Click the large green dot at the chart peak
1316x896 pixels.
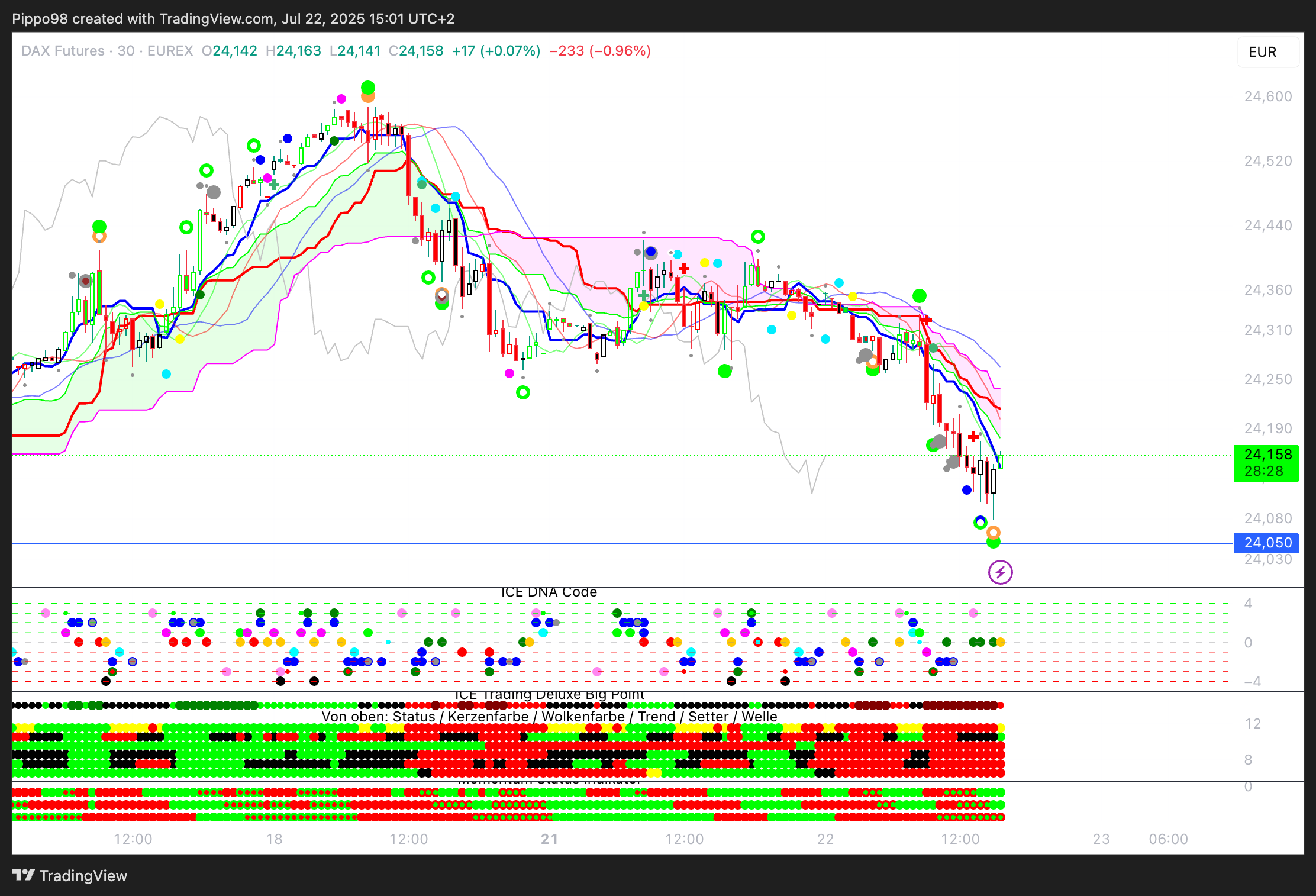point(368,88)
